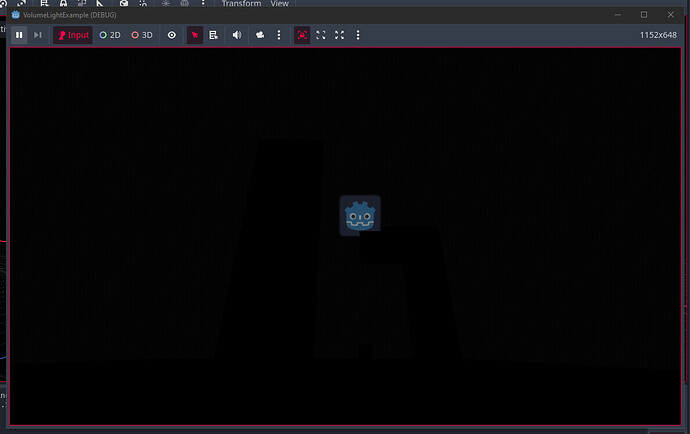Screen dimensions: 690x434
Task: Advance one frame with the next-frame button
Action: pos(38,35)
